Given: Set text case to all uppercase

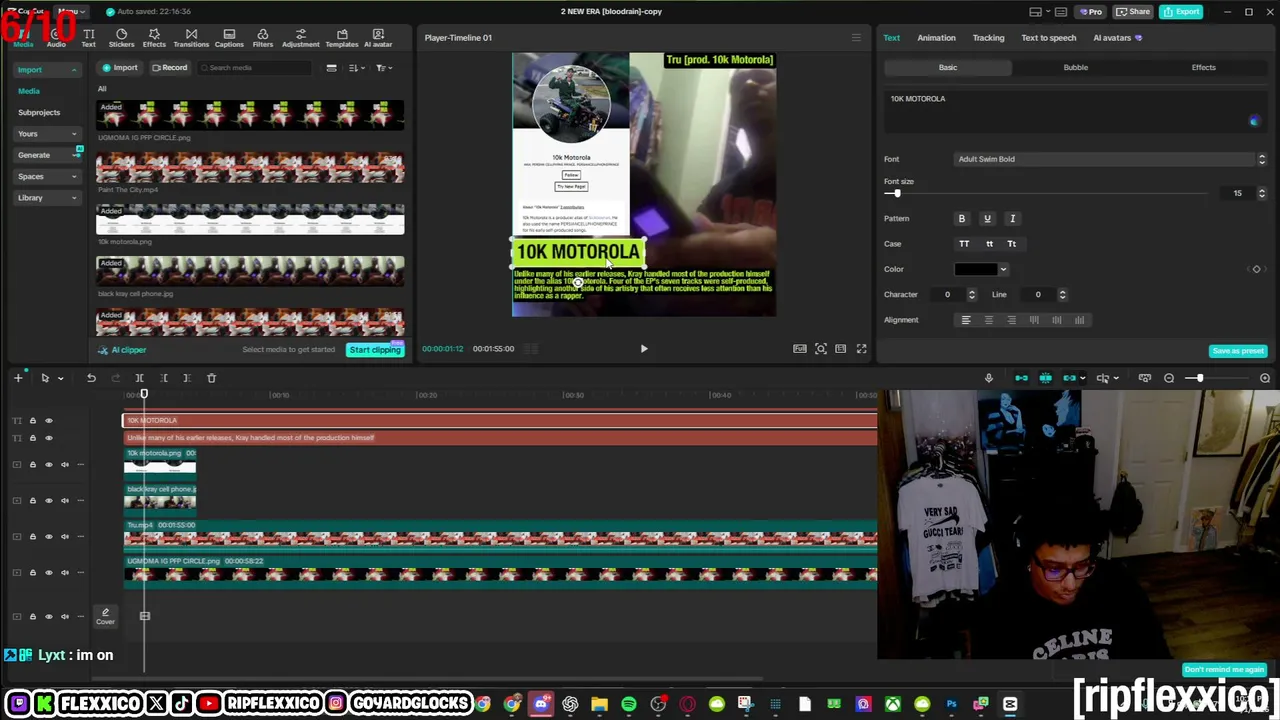Looking at the screenshot, I should click(x=964, y=244).
